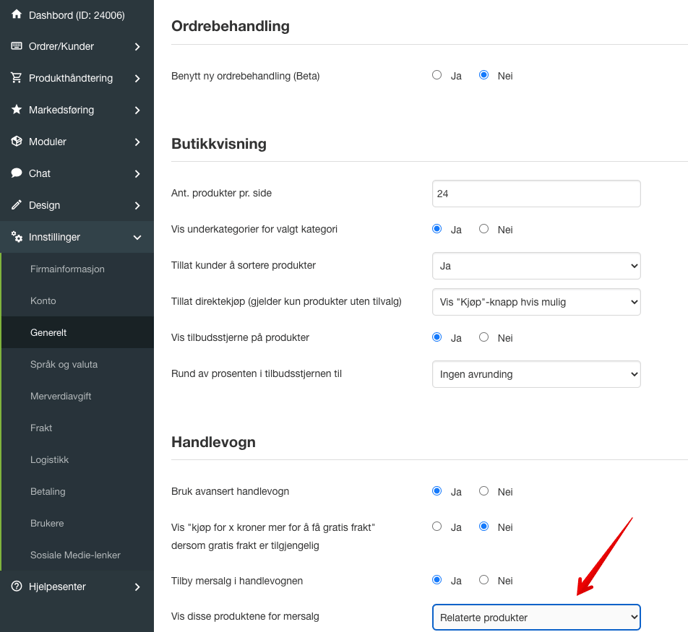Click the Markedsføring star icon
The image size is (688, 632).
pyautogui.click(x=17, y=109)
